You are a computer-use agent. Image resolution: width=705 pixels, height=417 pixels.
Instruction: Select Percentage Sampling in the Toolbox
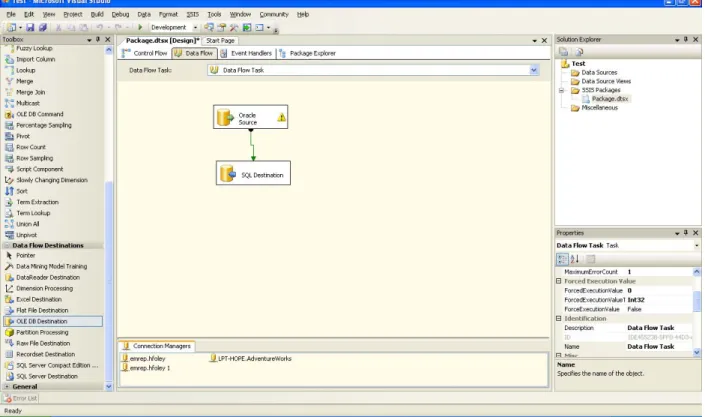tap(44, 125)
